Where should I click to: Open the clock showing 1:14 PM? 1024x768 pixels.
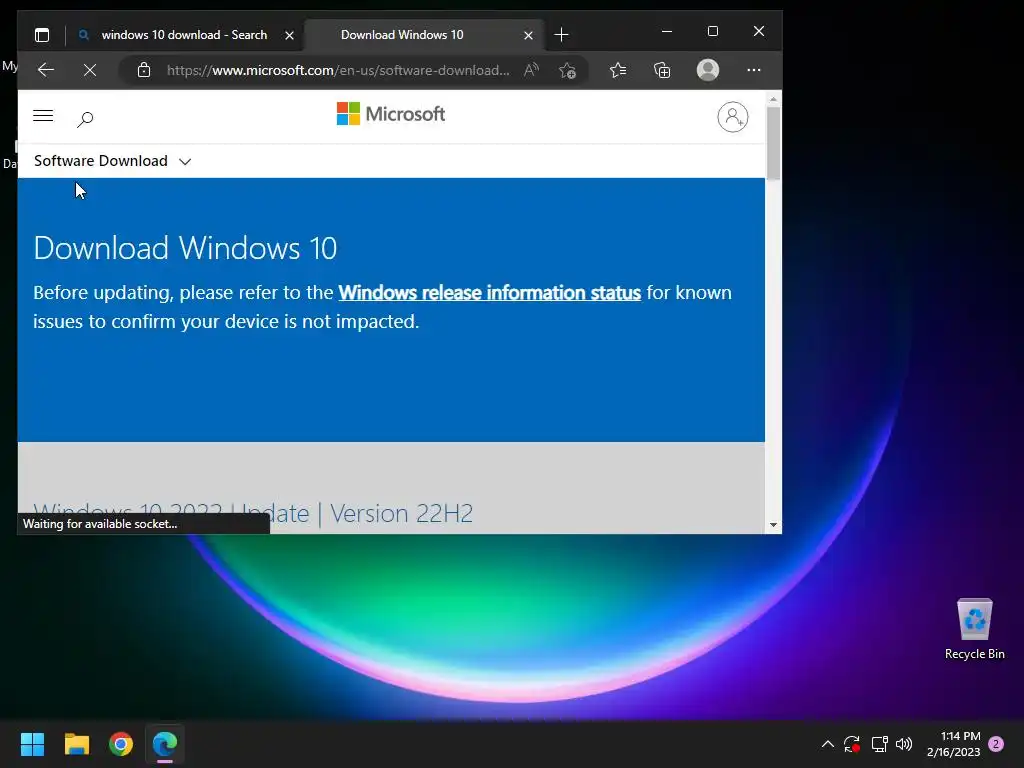pos(953,744)
